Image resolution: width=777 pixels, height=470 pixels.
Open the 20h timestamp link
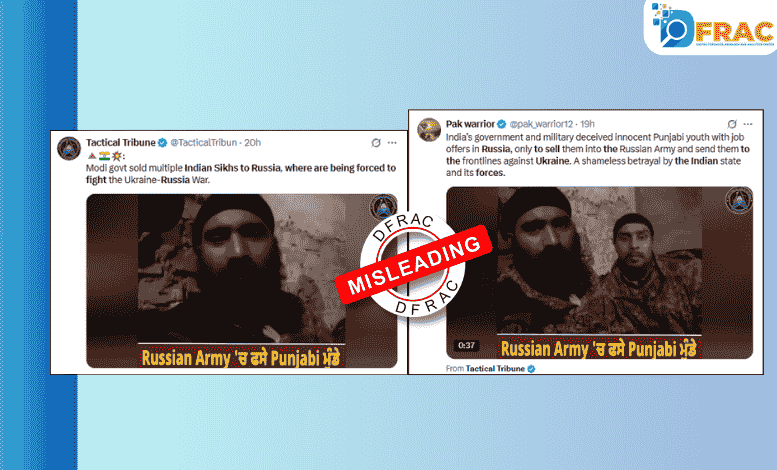tap(252, 143)
